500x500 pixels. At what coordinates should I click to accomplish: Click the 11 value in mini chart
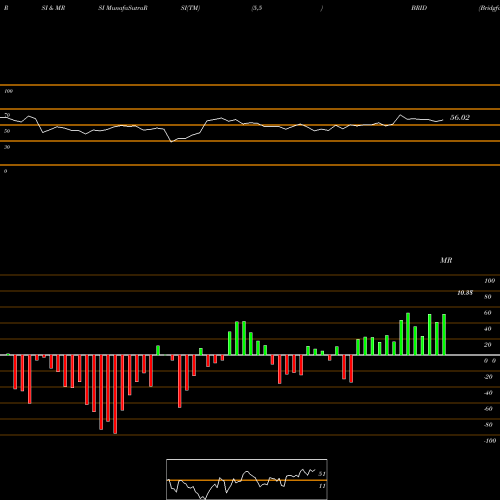coord(322,486)
